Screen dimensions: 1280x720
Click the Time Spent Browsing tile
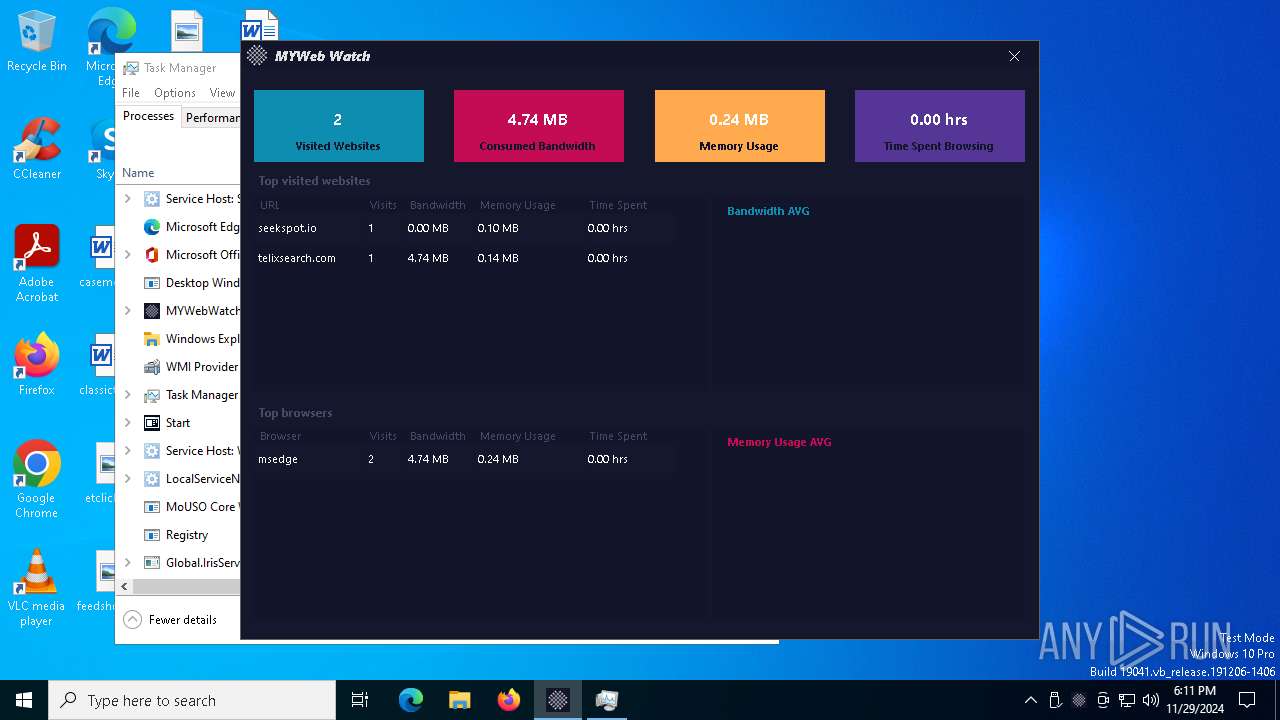[940, 126]
